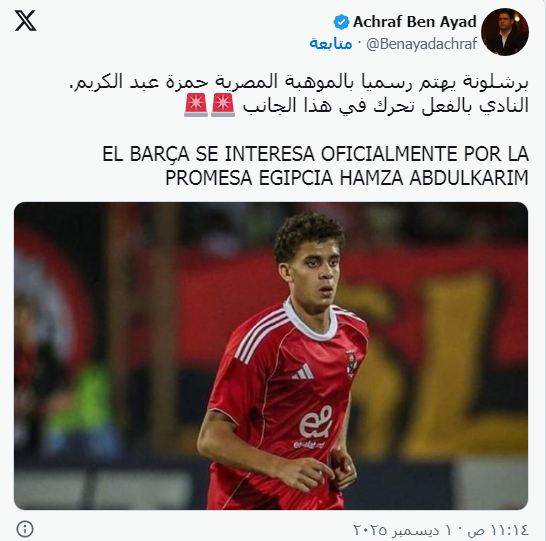Click Achraf Ben Ayad's profile avatar
The image size is (546, 541).
coord(505,32)
